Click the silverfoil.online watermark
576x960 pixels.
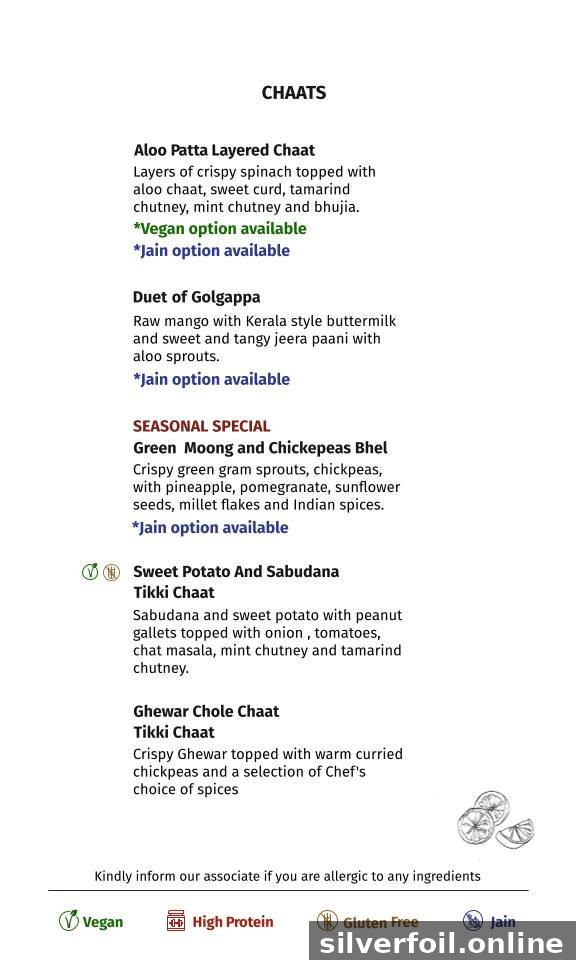click(442, 943)
